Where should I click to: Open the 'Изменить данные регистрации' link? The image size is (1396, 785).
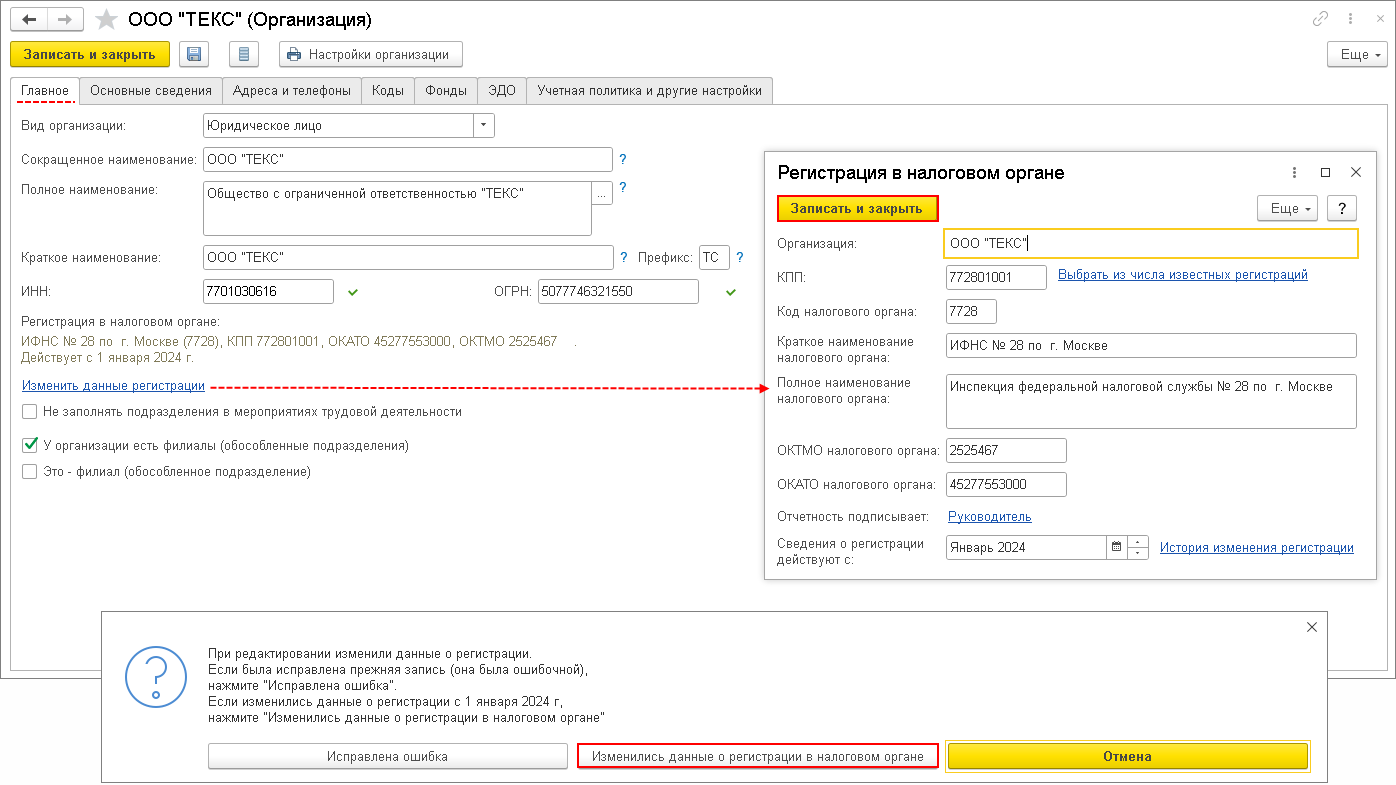(x=114, y=385)
